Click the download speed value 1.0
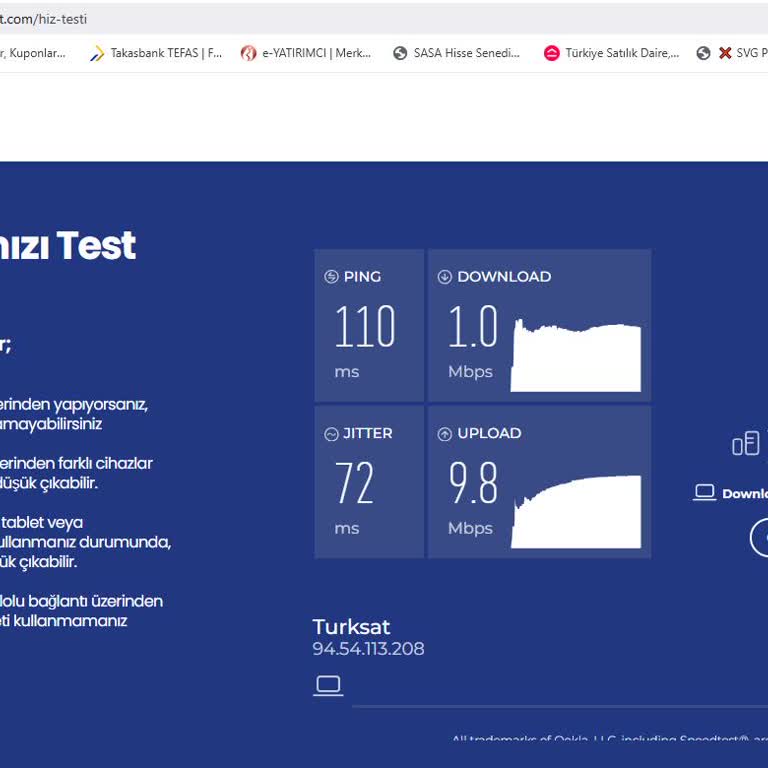Image resolution: width=768 pixels, height=768 pixels. click(x=473, y=326)
